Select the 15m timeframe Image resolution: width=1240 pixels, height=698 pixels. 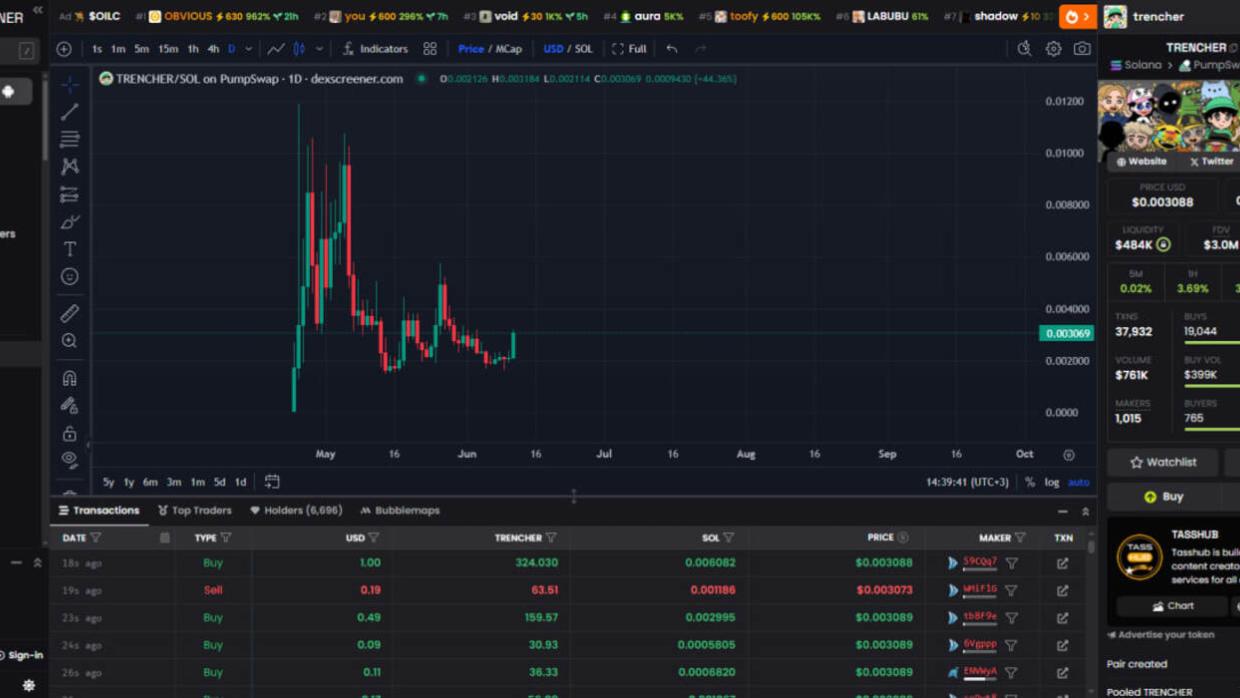click(x=168, y=49)
